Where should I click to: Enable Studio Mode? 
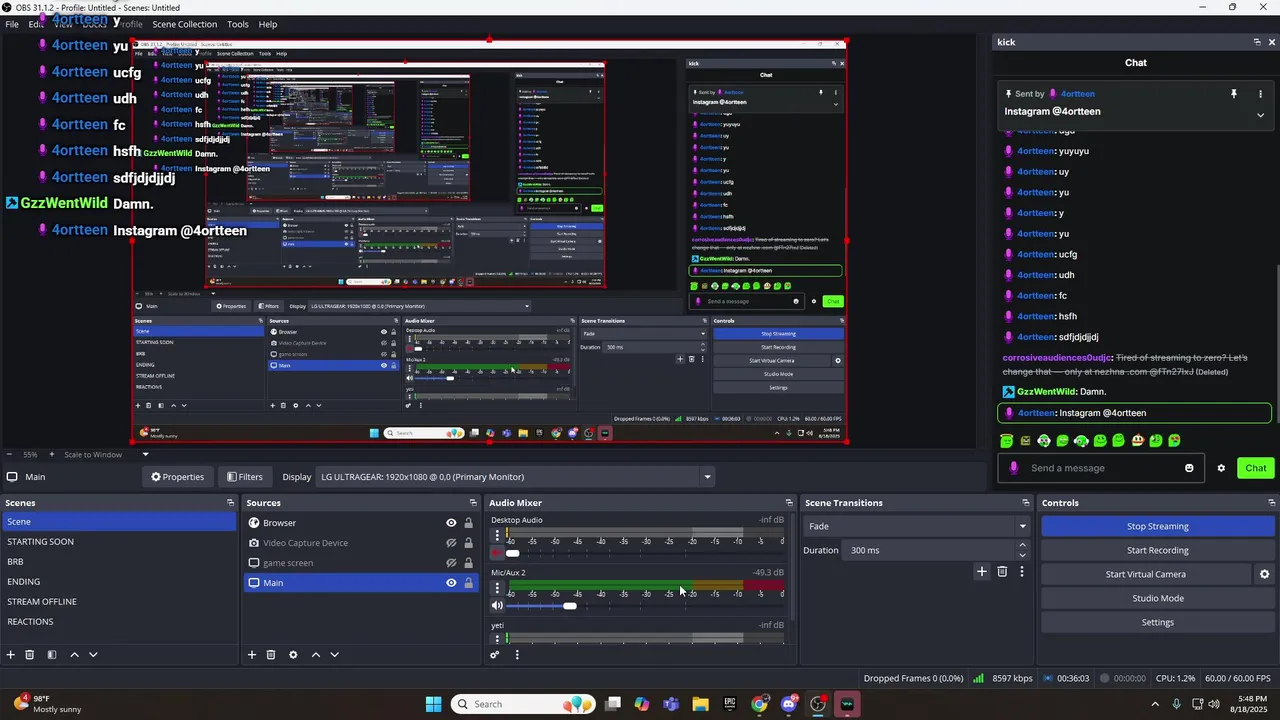pyautogui.click(x=1158, y=598)
